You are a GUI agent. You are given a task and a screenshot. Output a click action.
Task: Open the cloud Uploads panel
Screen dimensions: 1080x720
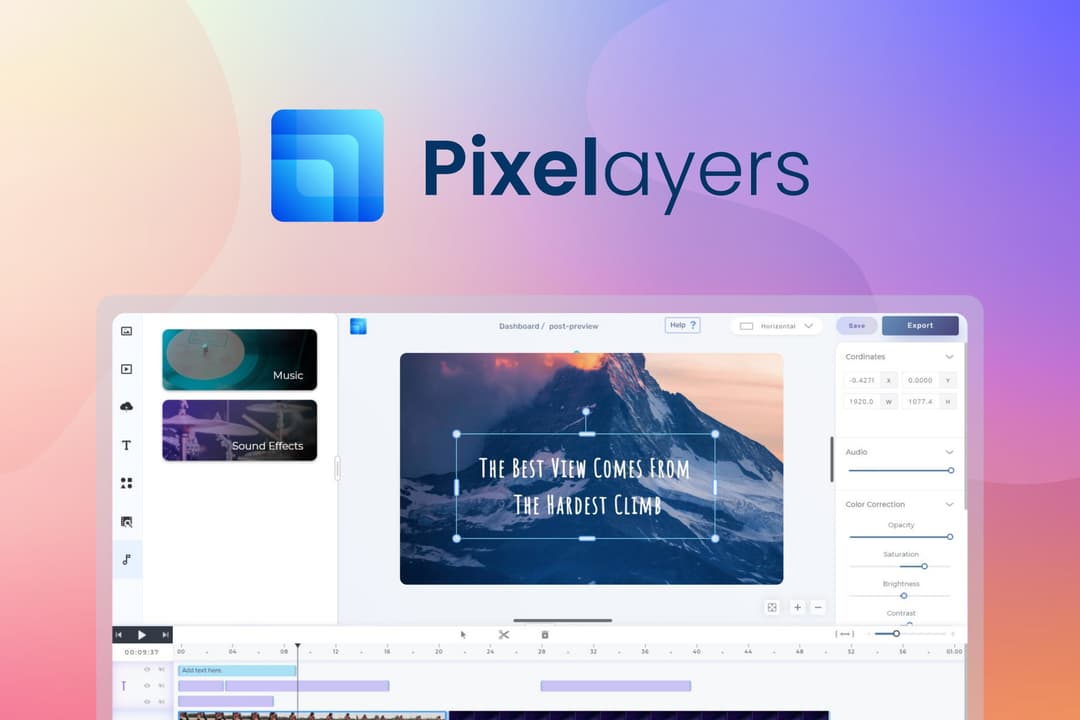point(127,407)
